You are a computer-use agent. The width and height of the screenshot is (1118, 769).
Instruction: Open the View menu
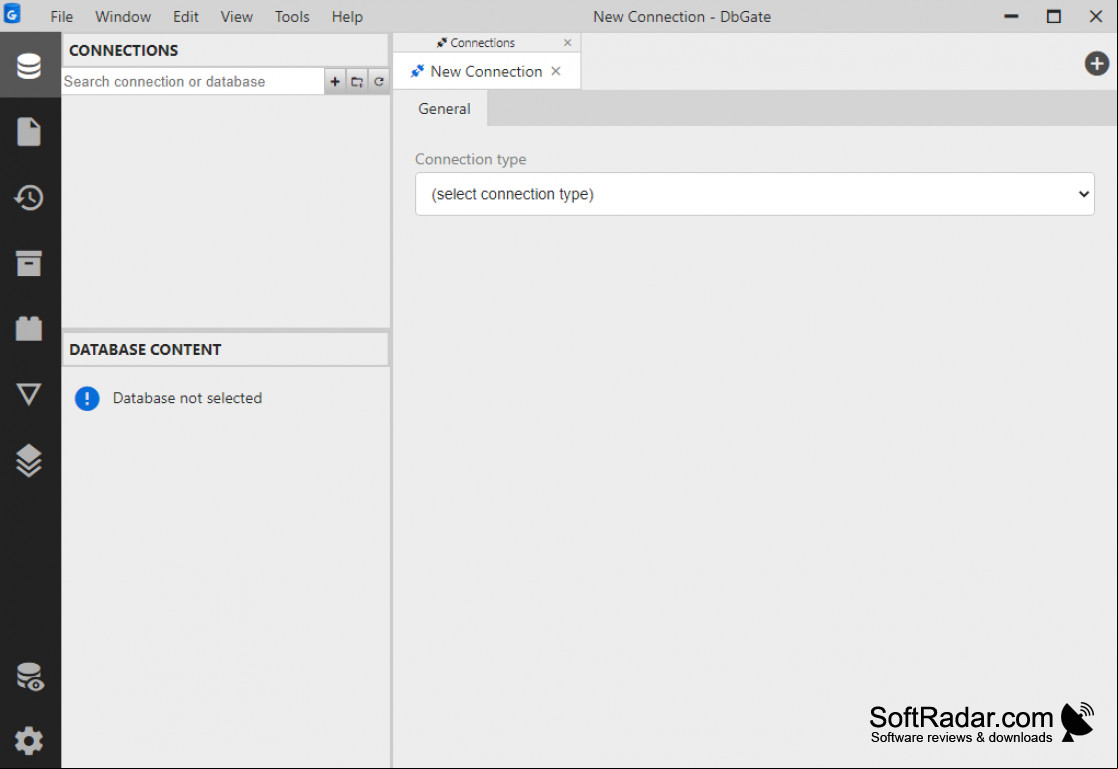coord(236,16)
